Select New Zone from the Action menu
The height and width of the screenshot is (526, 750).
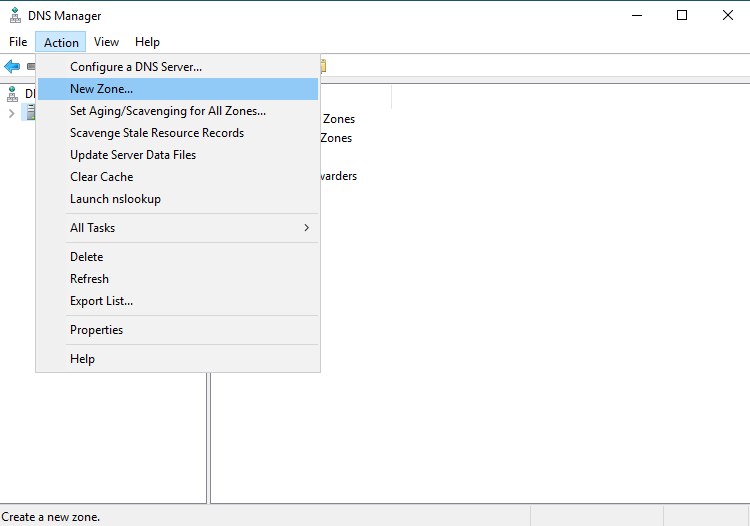point(101,89)
